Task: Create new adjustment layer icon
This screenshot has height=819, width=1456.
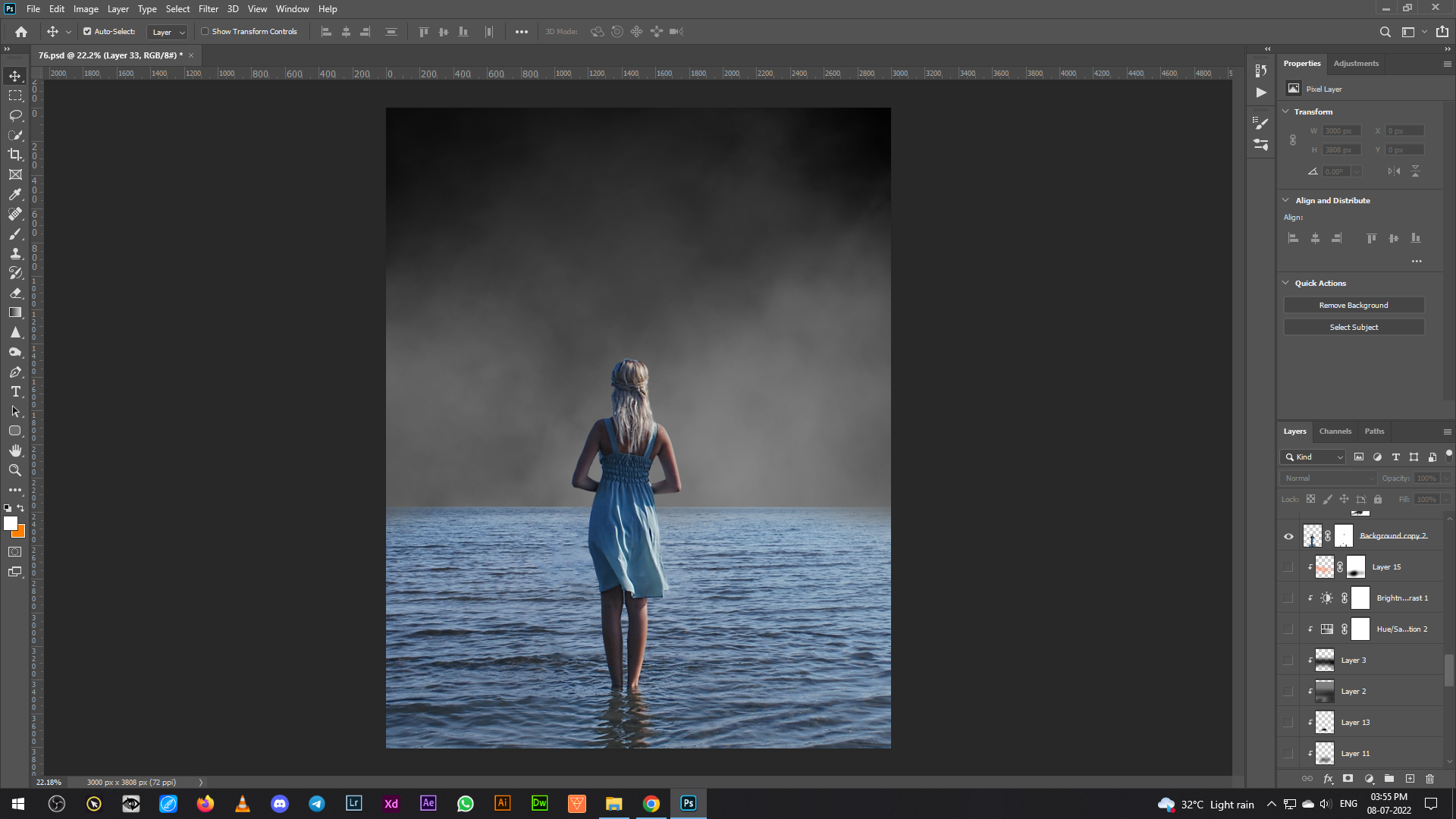Action: pyautogui.click(x=1369, y=779)
